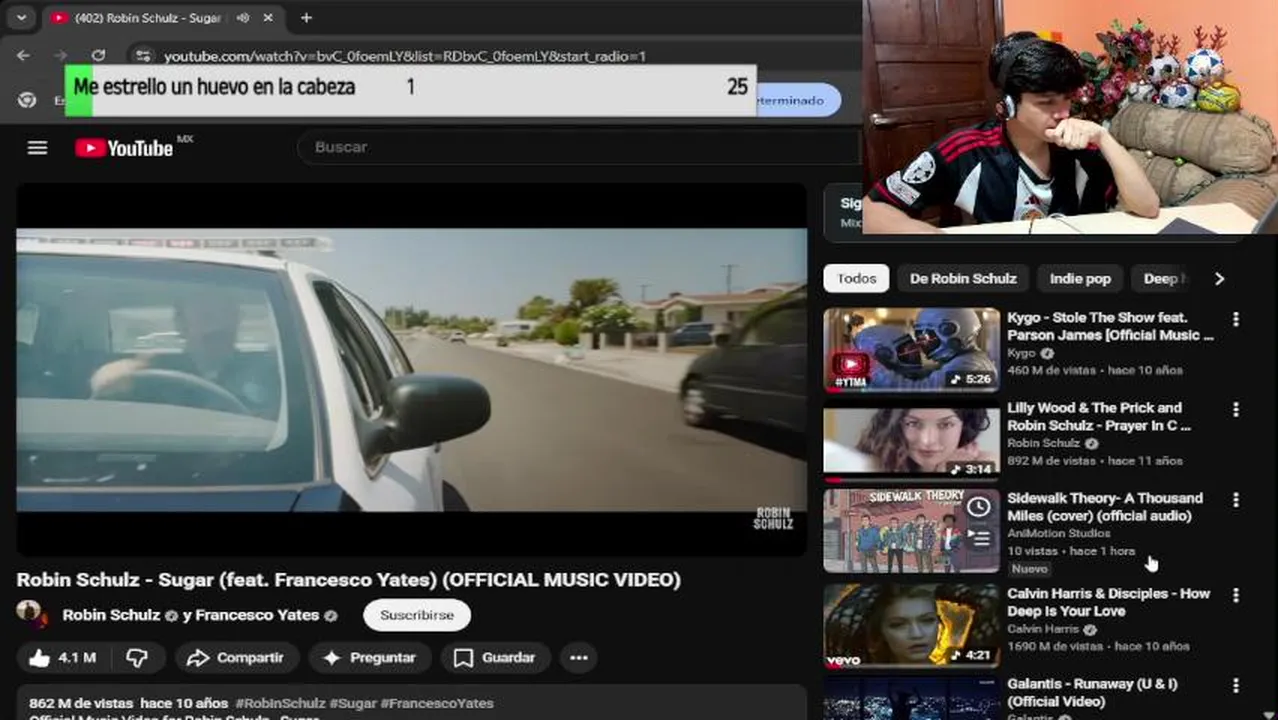This screenshot has height=720, width=1278.
Task: Open Sidewalk Theory A Thousand Miles title
Action: tap(1105, 507)
